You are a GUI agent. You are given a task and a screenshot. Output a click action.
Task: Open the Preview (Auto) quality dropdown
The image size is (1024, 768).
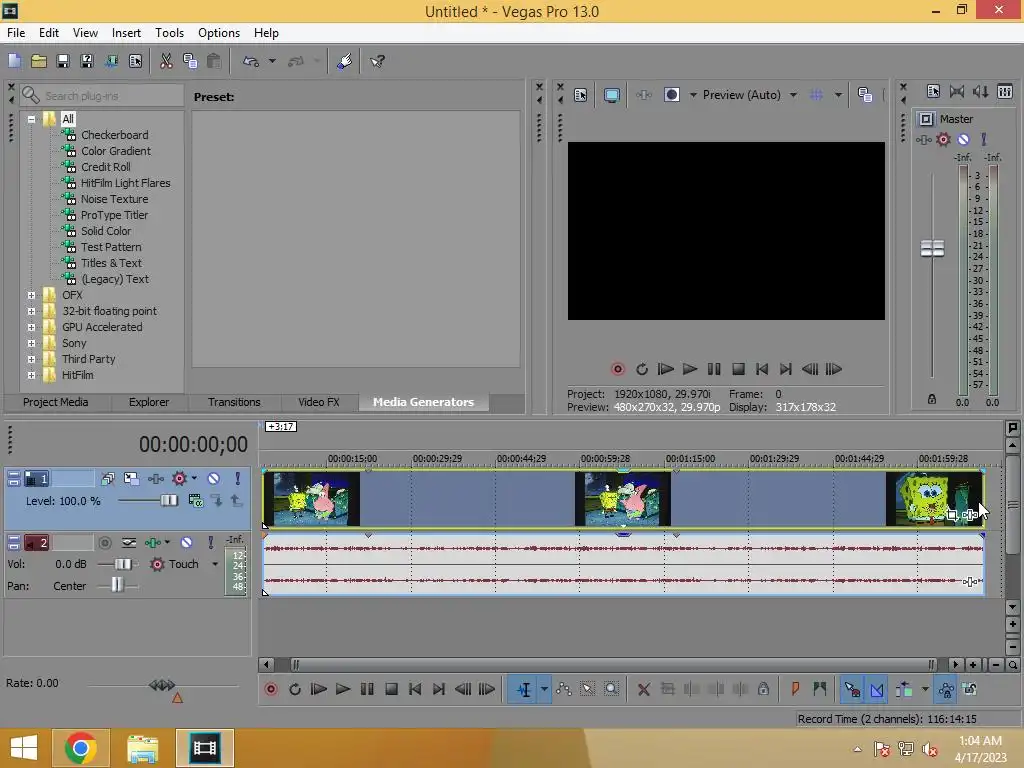(793, 95)
